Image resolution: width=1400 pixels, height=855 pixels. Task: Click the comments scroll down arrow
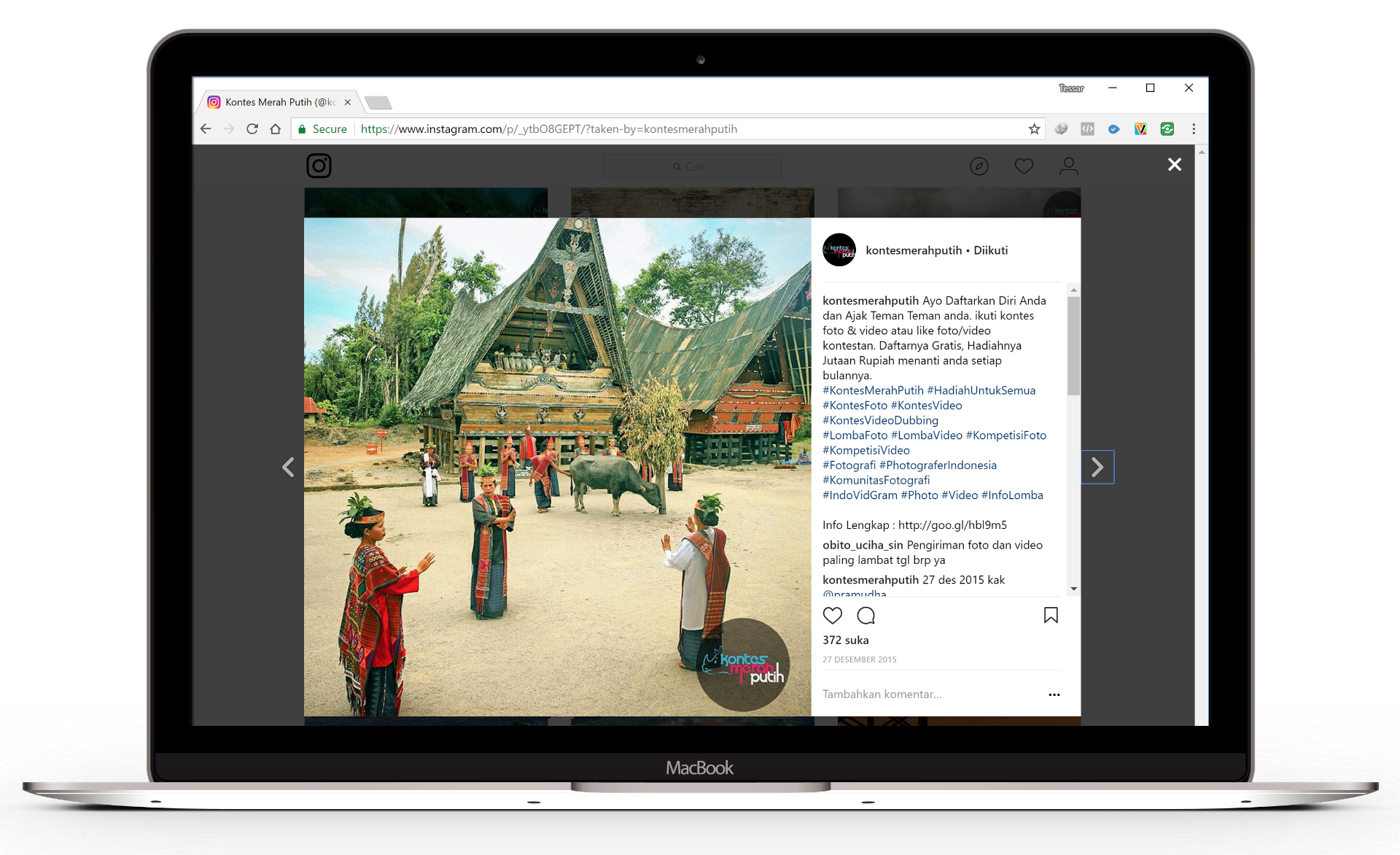1073,589
